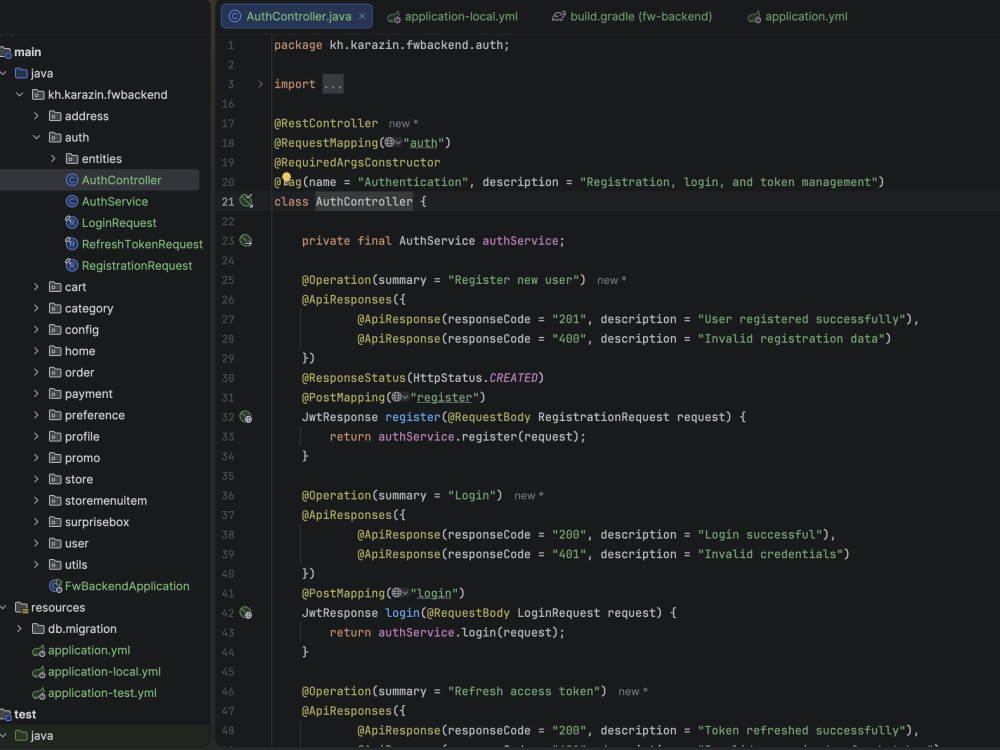This screenshot has width=1000, height=750.
Task: Expand the db.migration folder
Action: 20,629
